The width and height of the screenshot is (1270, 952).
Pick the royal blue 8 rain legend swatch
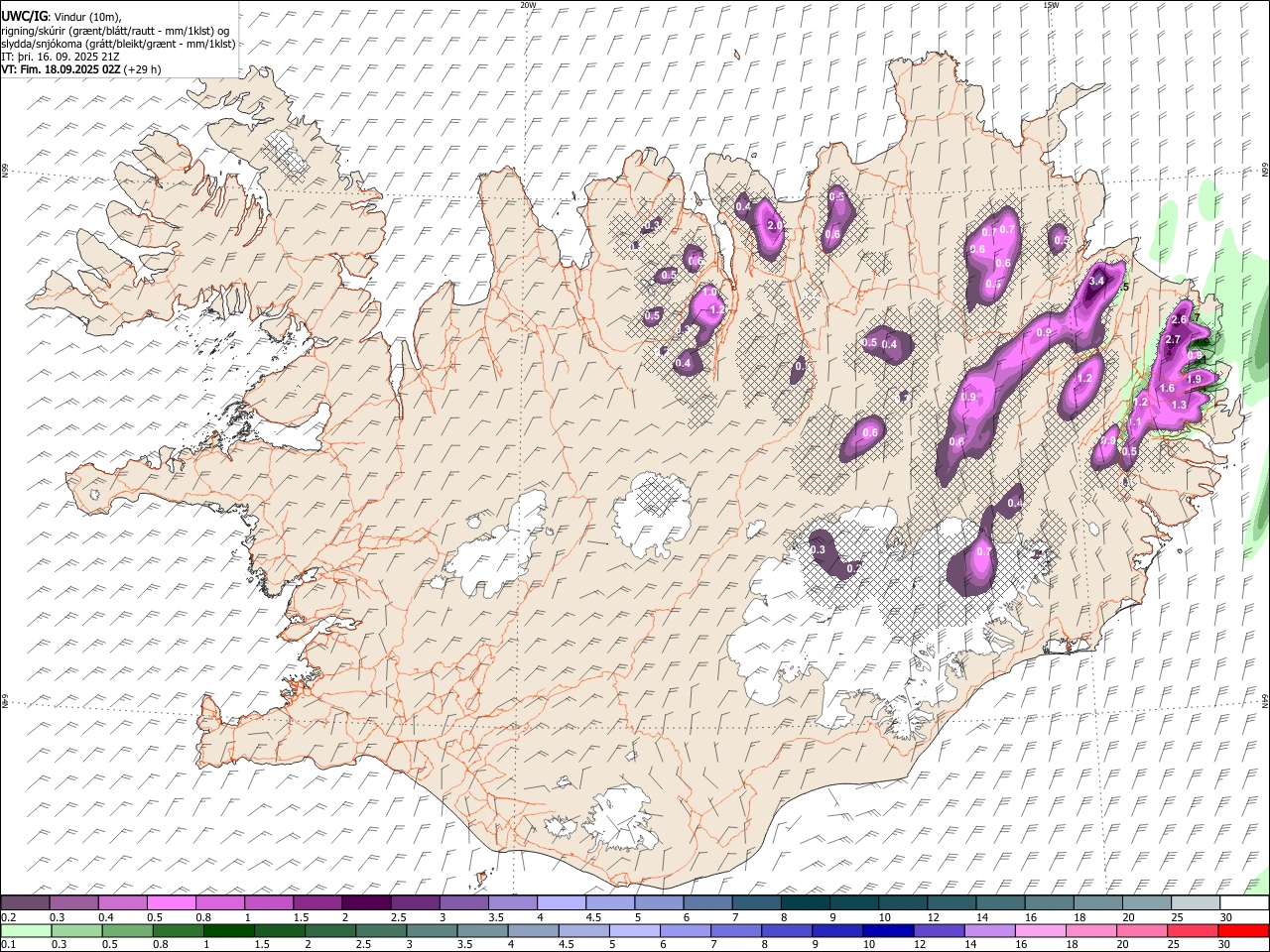788,931
